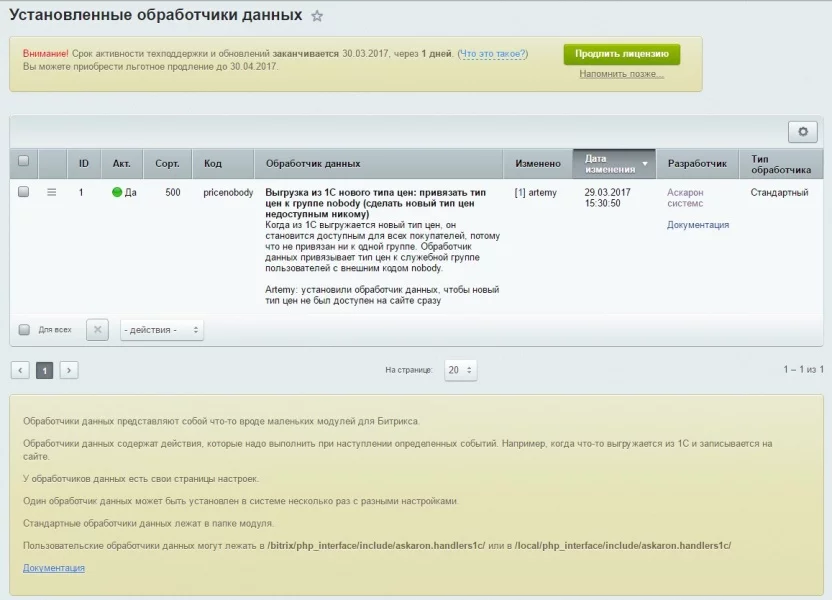Open row actions hamburger menu
832x600 pixels.
tap(52, 192)
